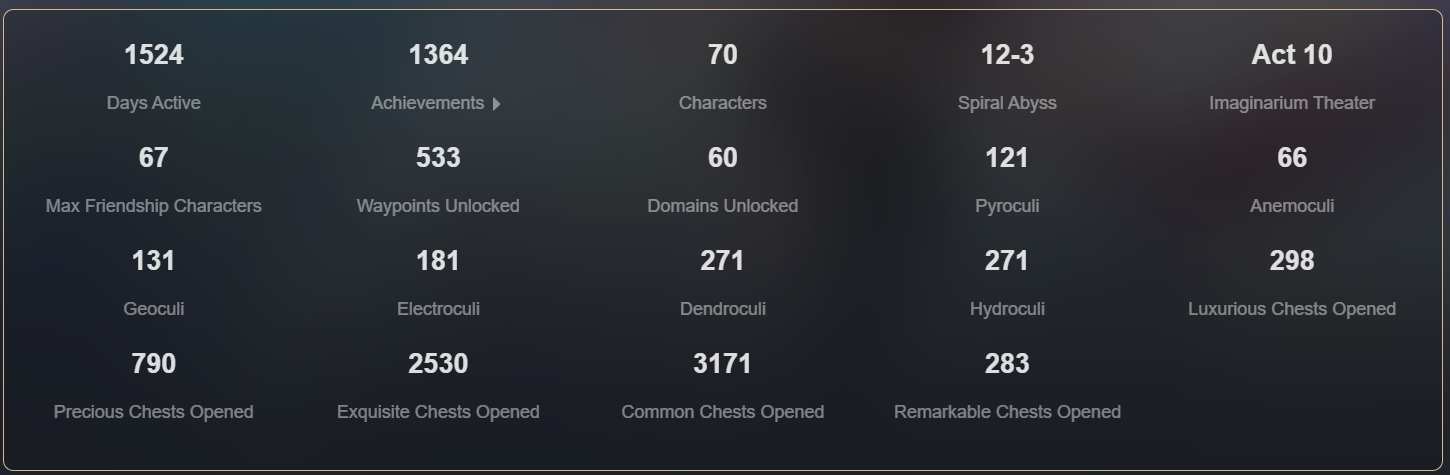This screenshot has width=1450, height=475.
Task: Expand the Achievements arrow icon
Action: [497, 104]
